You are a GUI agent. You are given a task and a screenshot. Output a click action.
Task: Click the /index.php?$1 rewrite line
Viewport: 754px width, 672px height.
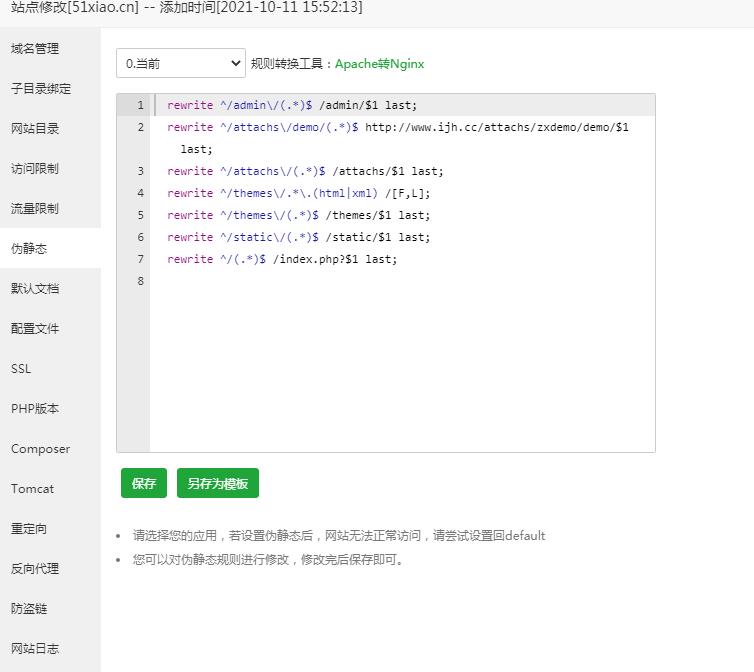point(282,259)
